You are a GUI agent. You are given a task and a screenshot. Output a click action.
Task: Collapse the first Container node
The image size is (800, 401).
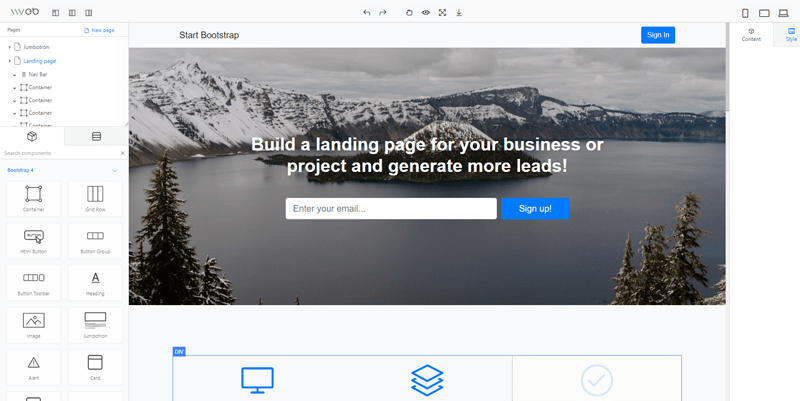click(15, 87)
